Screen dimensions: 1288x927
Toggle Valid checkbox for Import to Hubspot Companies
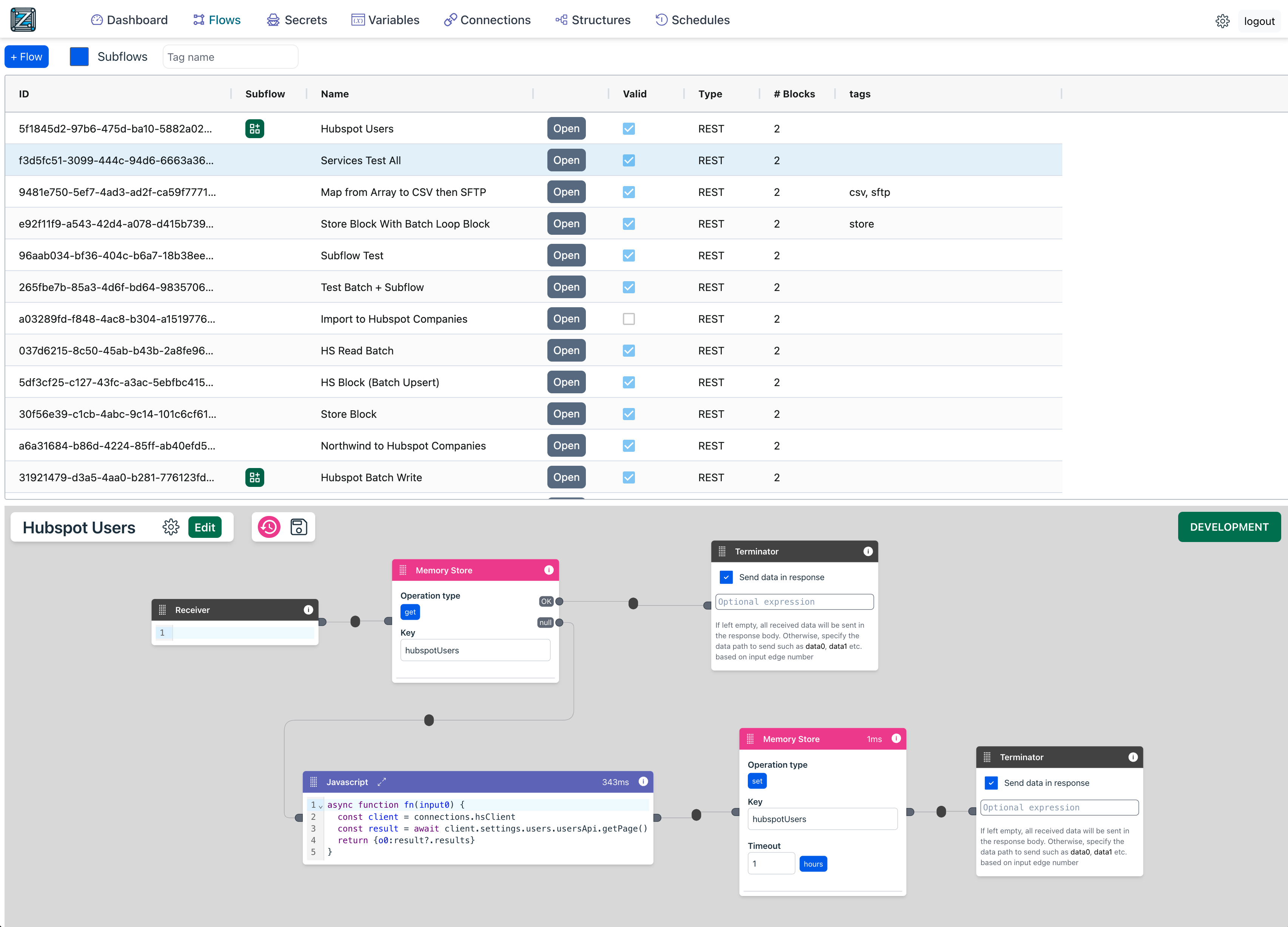tap(628, 319)
